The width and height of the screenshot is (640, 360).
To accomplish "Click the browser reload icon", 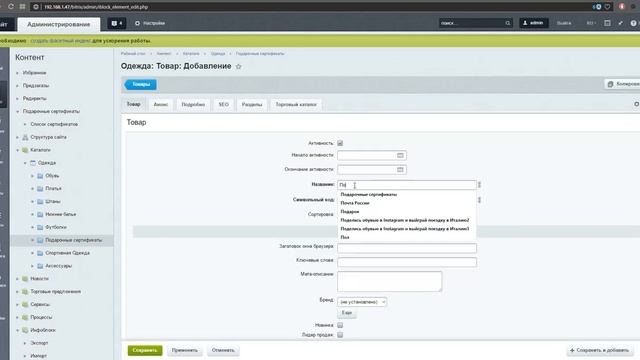I will pyautogui.click(x=11, y=7).
